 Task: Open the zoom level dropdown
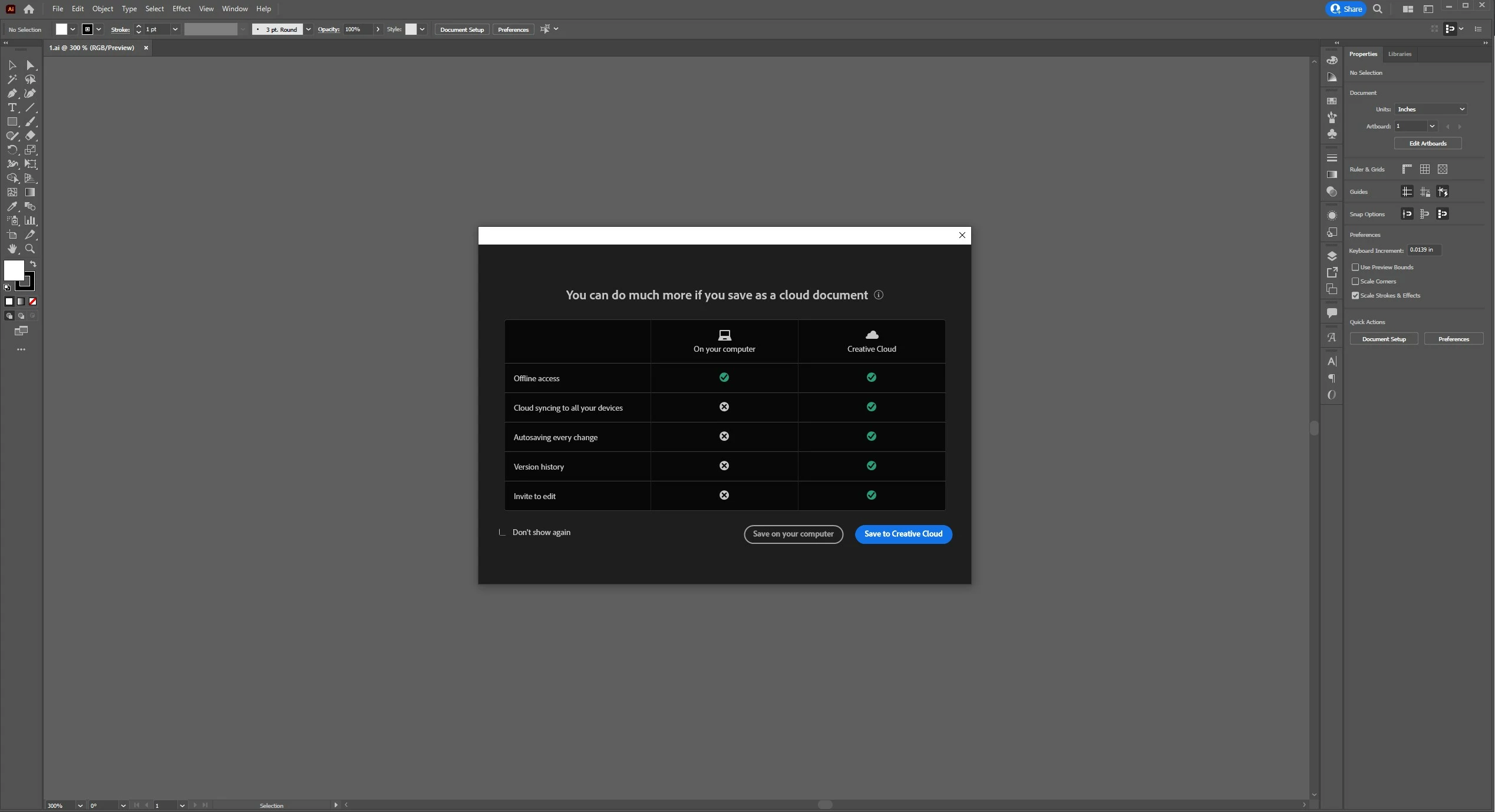tap(80, 806)
